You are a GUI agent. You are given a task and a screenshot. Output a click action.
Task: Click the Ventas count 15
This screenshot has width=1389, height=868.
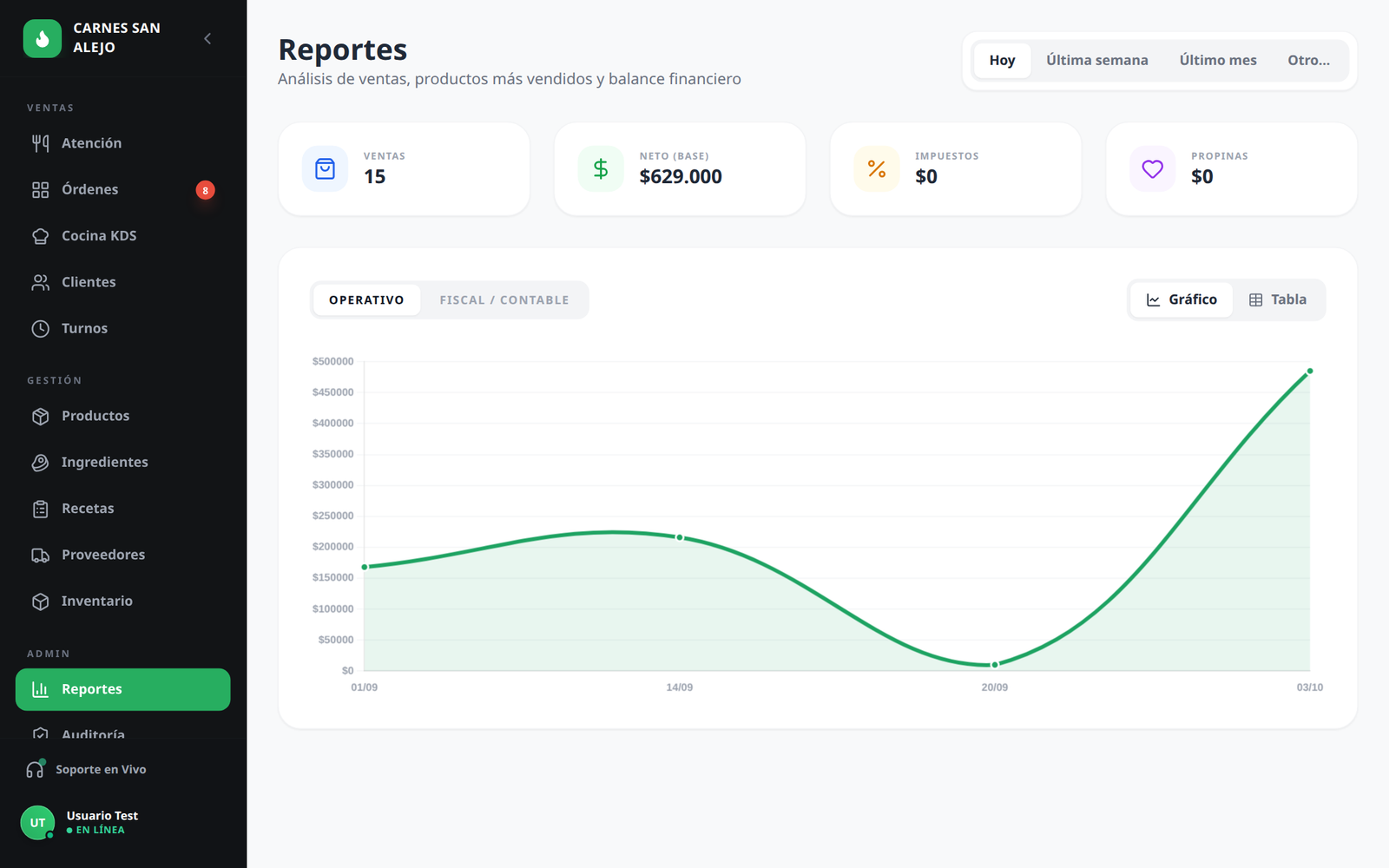coord(374,177)
